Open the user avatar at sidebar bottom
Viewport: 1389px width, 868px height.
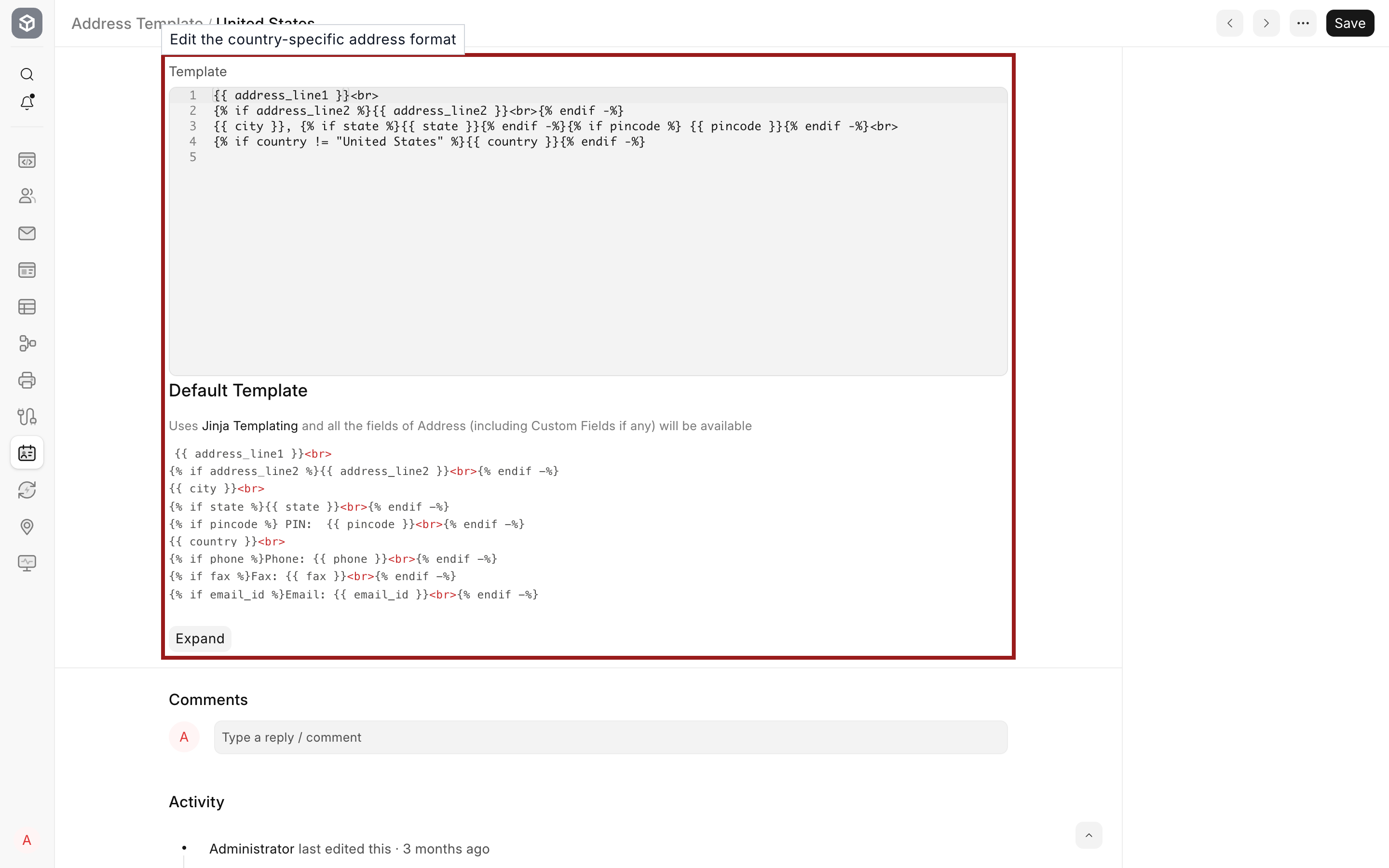tap(27, 841)
